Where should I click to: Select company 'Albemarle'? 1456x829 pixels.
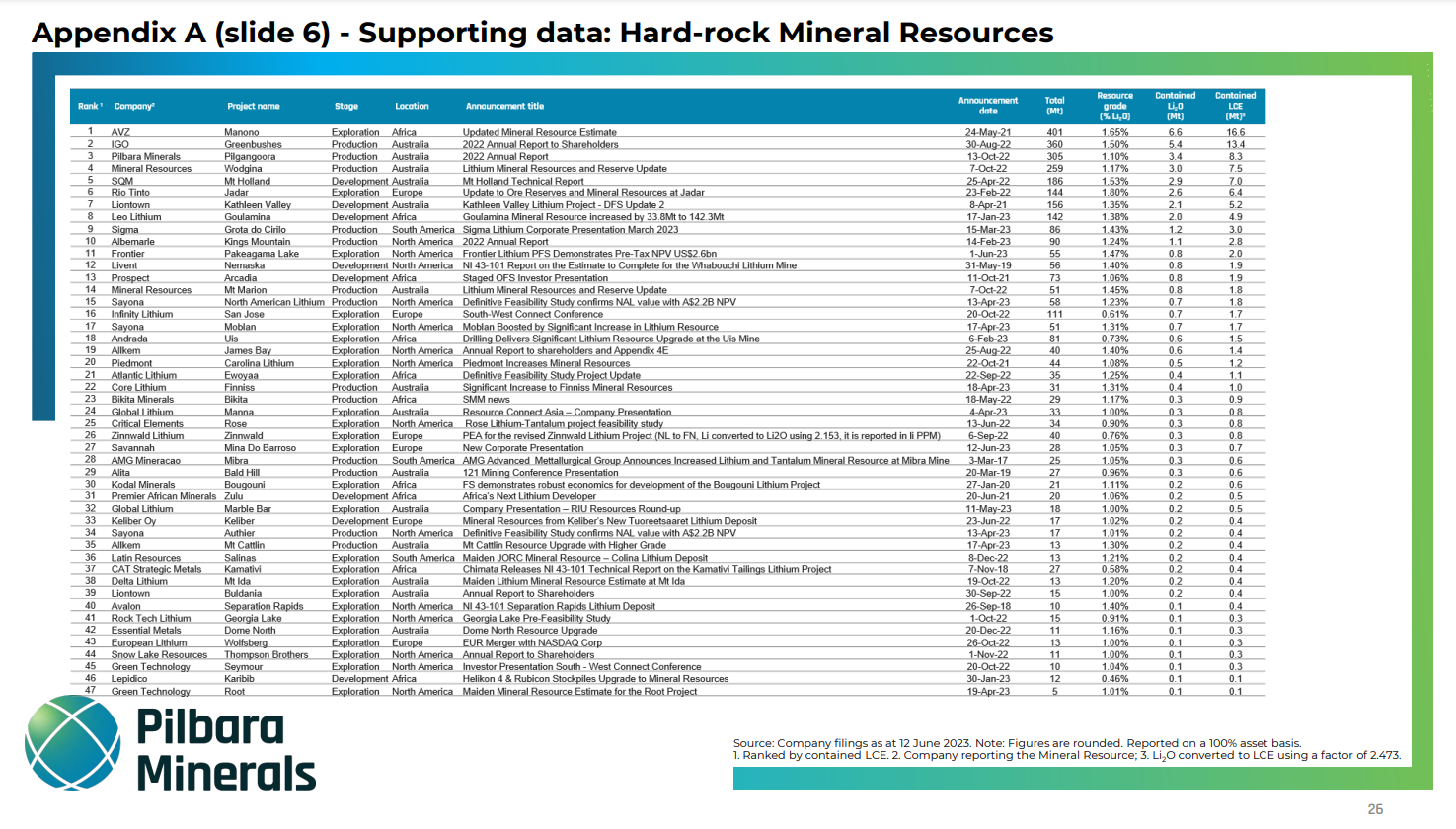133,242
